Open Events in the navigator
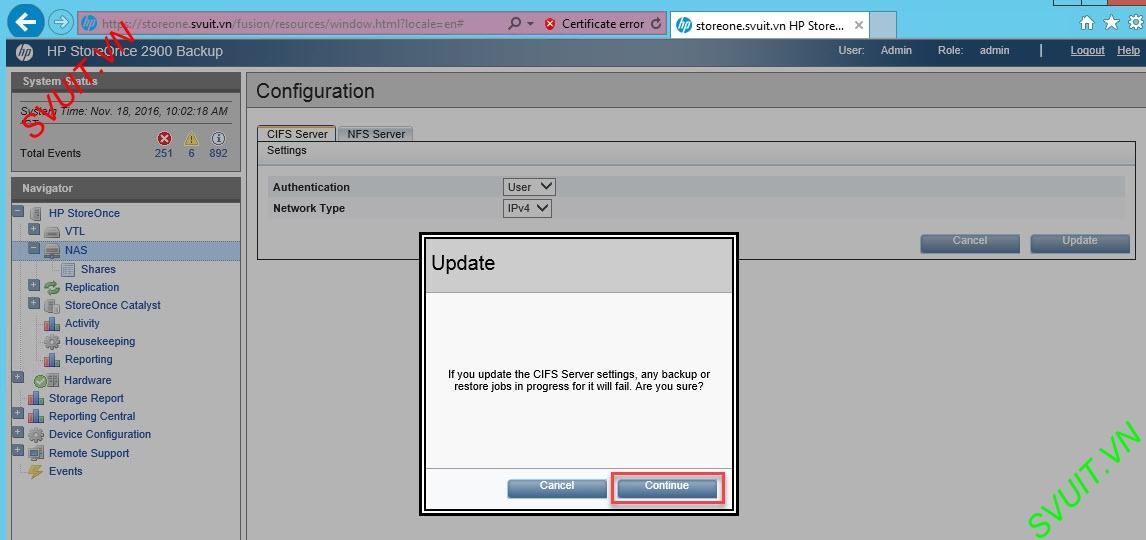 click(x=66, y=471)
